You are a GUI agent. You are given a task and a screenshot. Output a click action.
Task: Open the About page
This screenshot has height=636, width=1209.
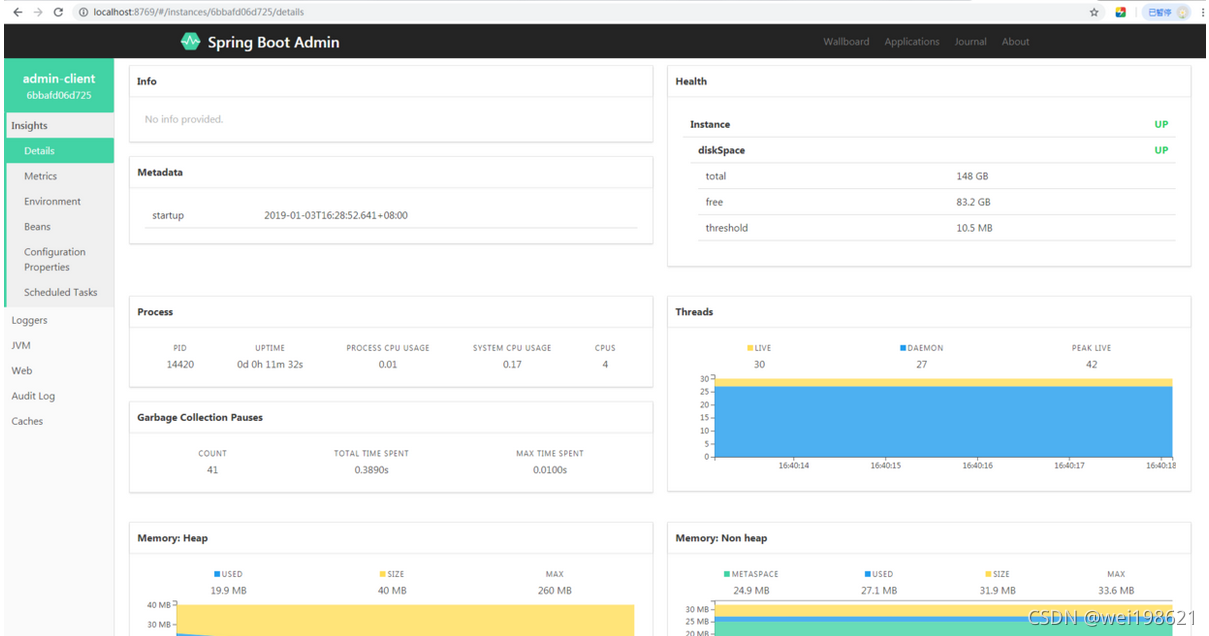[x=1016, y=42]
